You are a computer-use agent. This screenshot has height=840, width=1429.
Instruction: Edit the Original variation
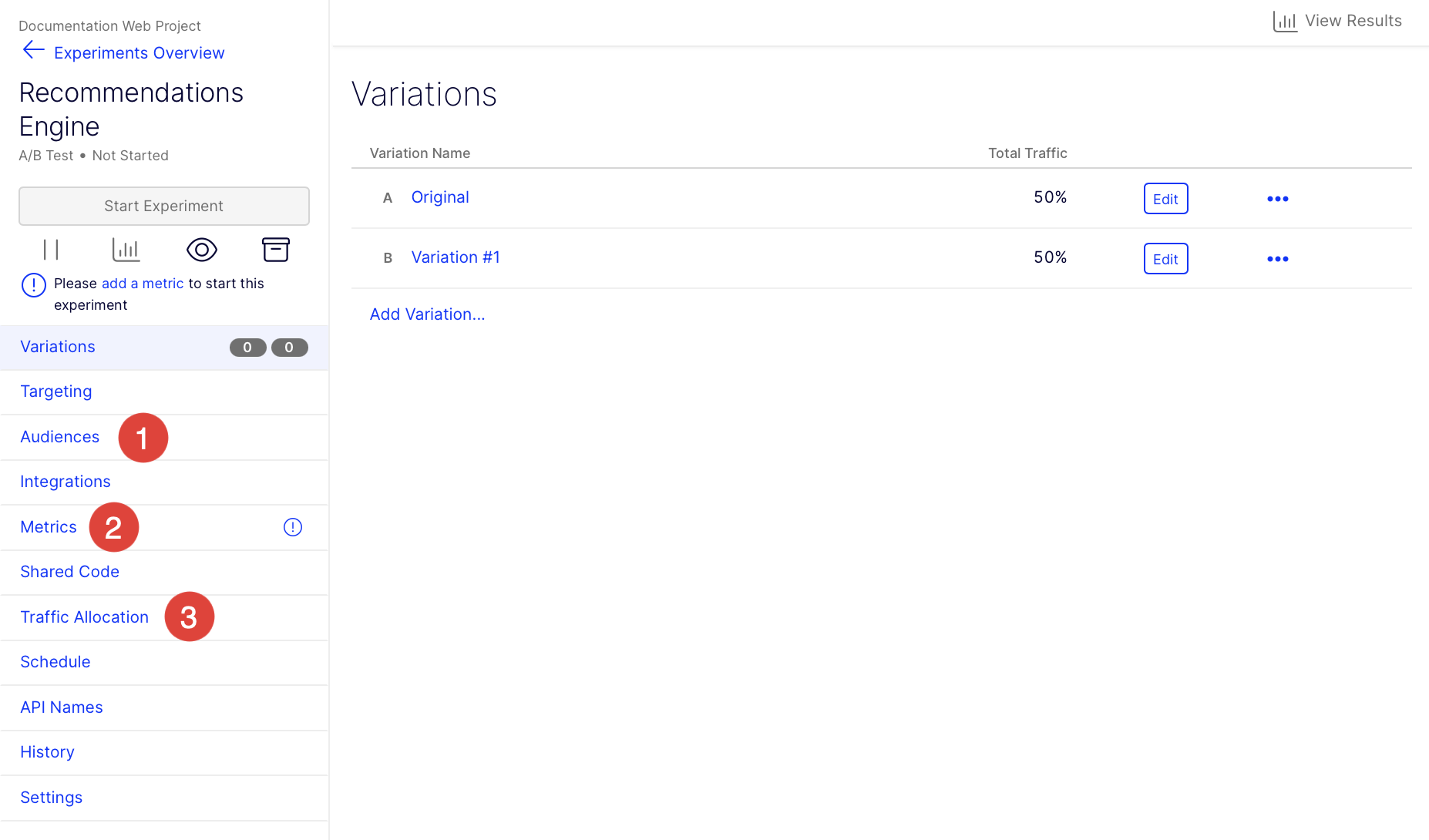click(1165, 199)
